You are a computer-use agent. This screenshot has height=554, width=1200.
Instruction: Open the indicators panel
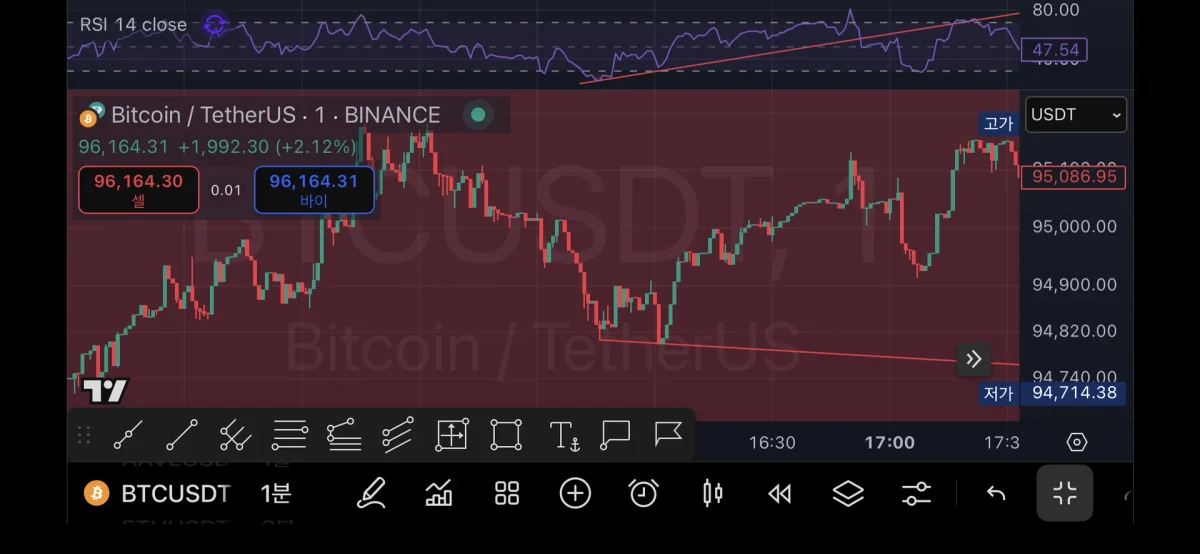[x=439, y=493]
